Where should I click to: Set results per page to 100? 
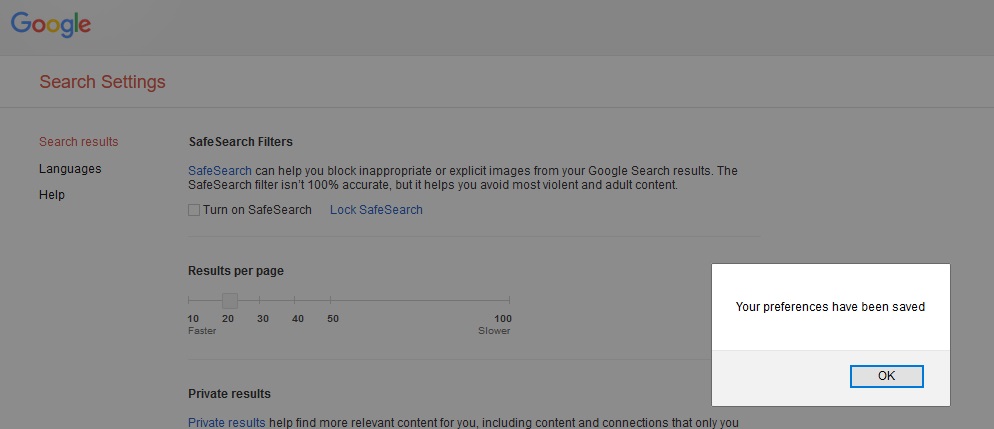(503, 319)
